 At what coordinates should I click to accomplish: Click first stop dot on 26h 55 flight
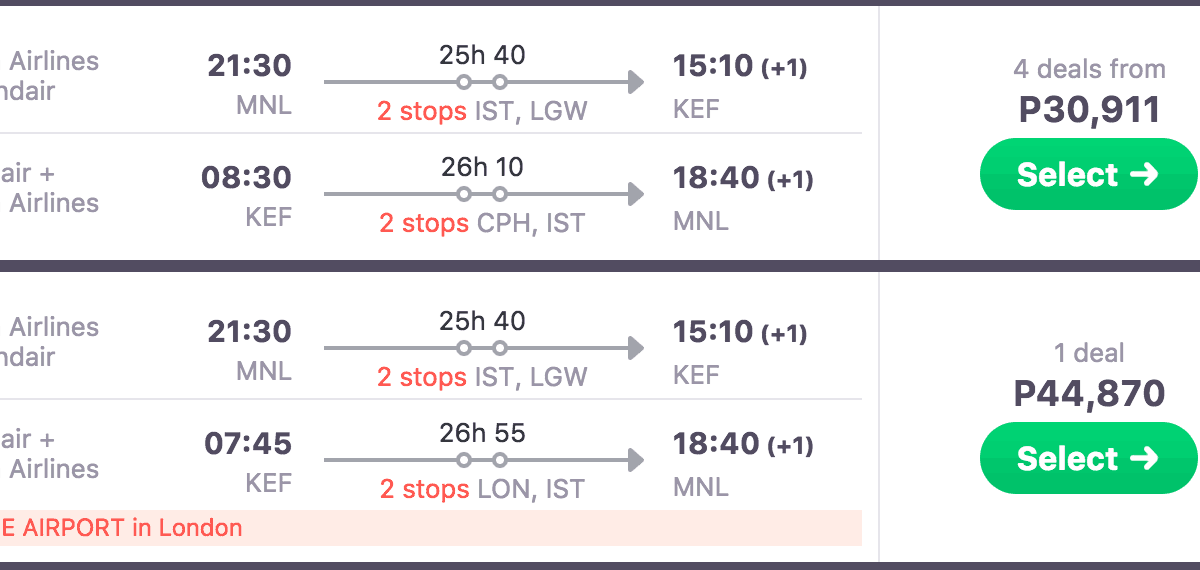pyautogui.click(x=464, y=460)
